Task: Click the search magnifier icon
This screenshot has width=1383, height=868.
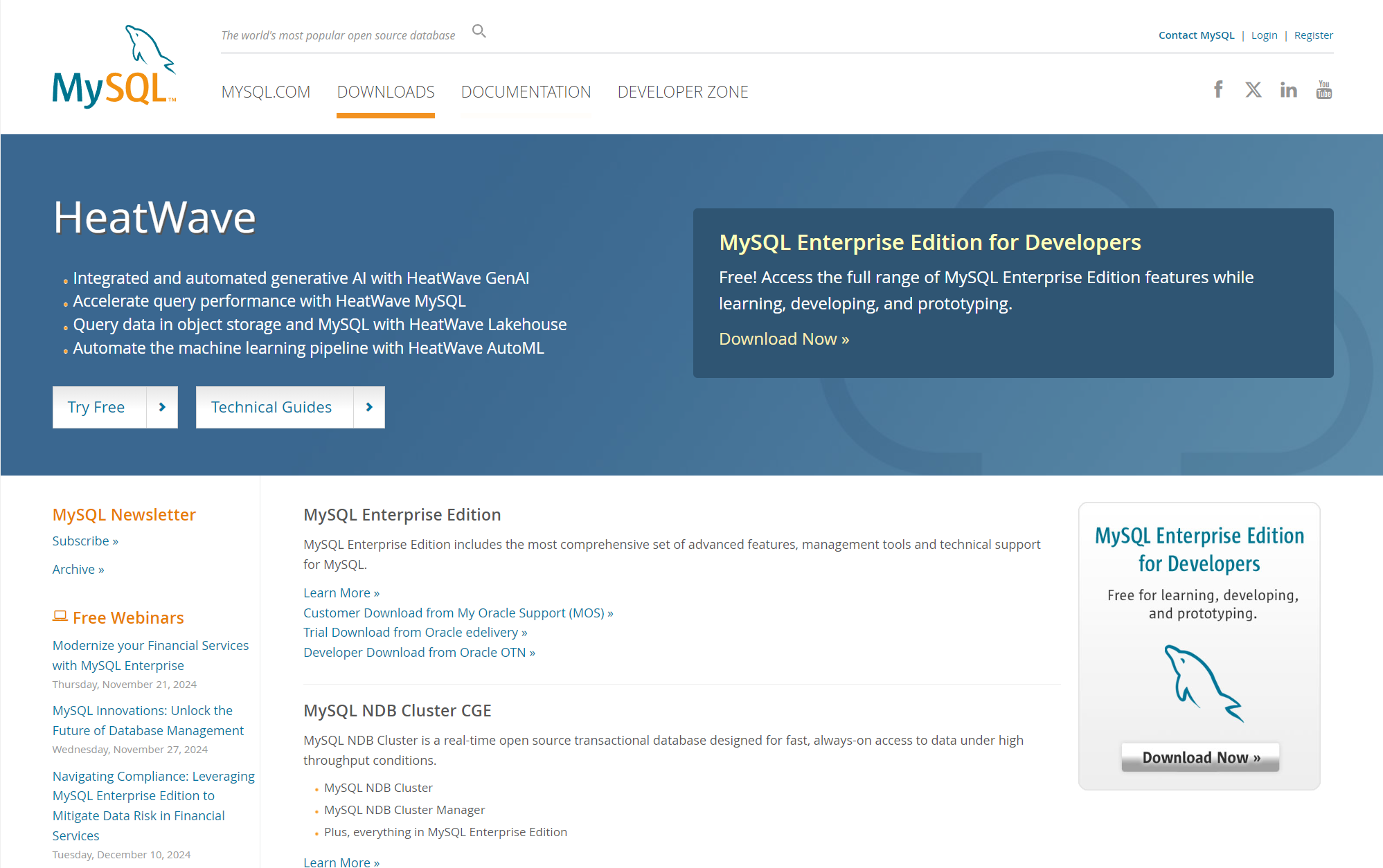Action: pyautogui.click(x=479, y=31)
